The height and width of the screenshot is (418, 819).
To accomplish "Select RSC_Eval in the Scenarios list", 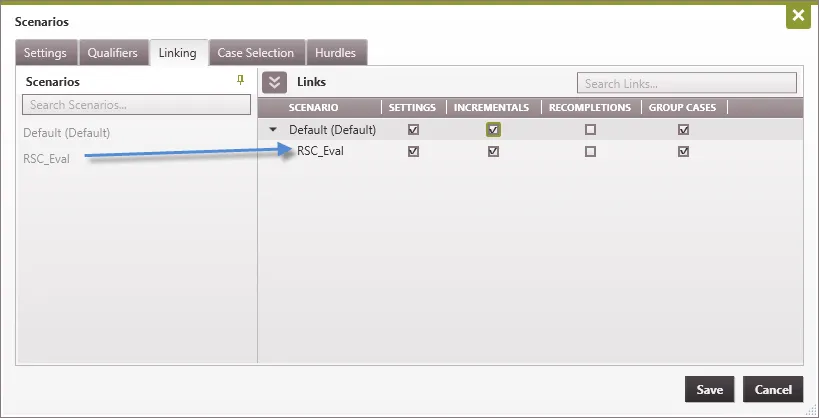I will click(48, 158).
